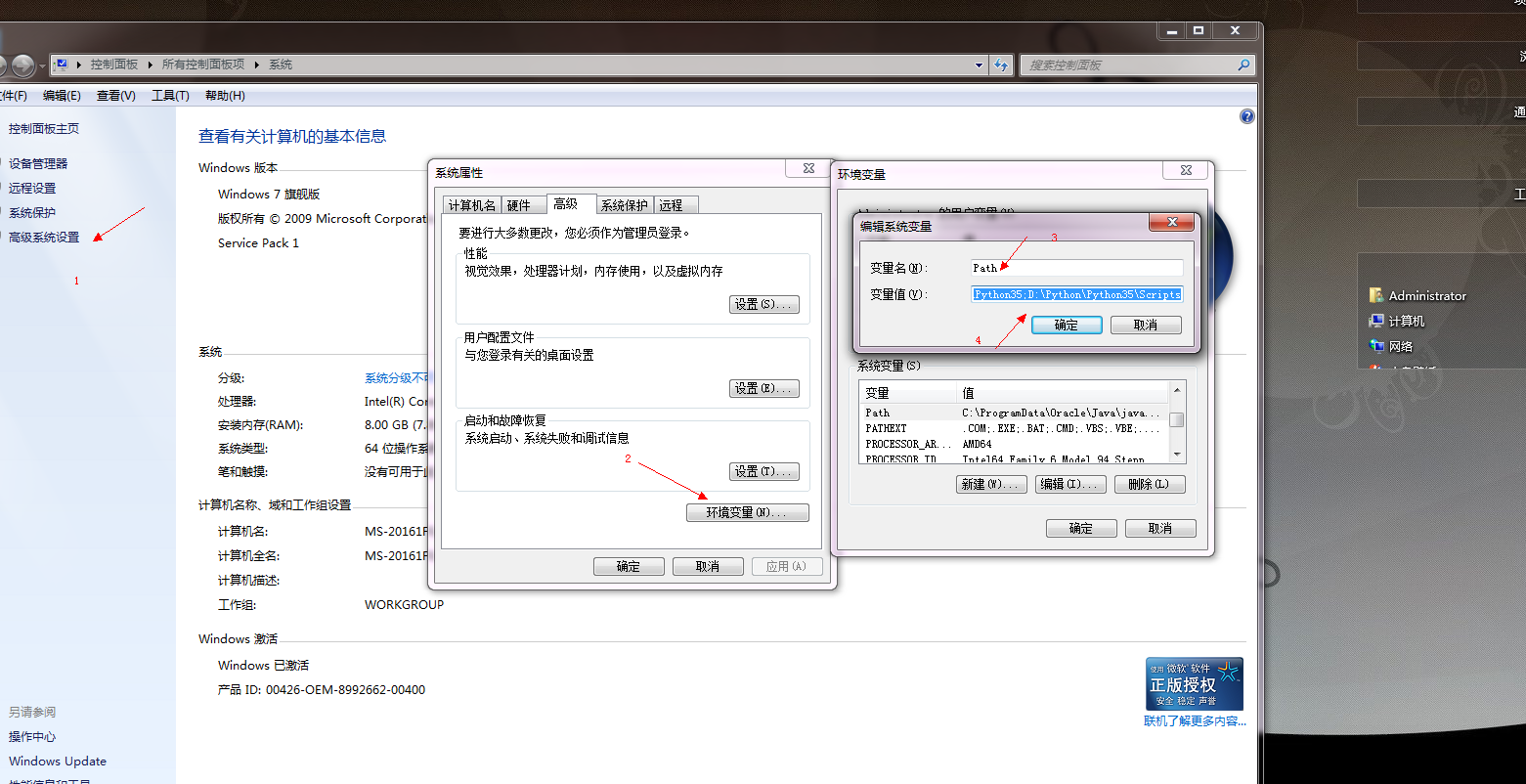This screenshot has width=1526, height=784.
Task: Open the 帮助(H) menu
Action: (x=225, y=96)
